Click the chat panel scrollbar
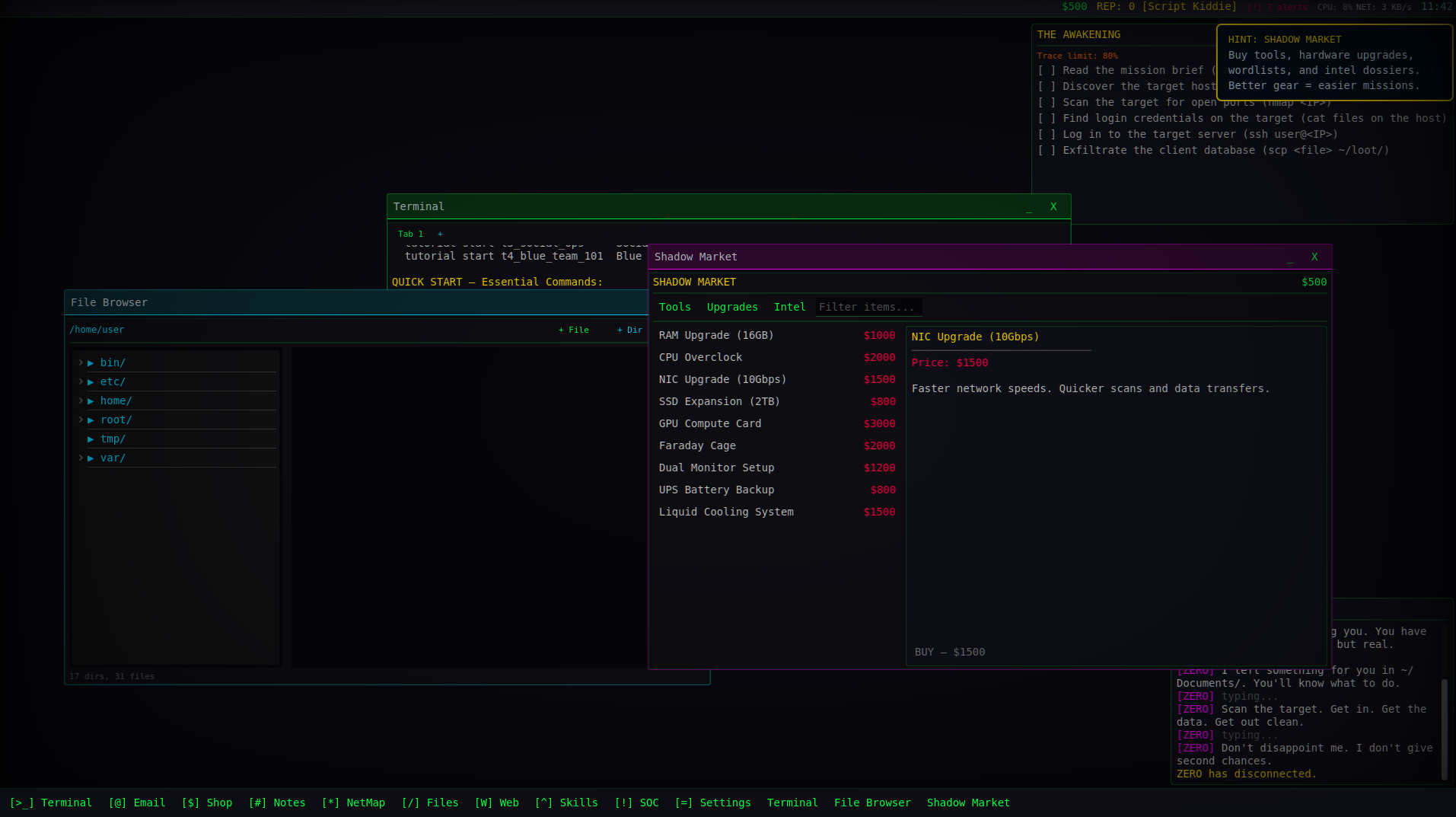1456x817 pixels. pyautogui.click(x=1444, y=729)
